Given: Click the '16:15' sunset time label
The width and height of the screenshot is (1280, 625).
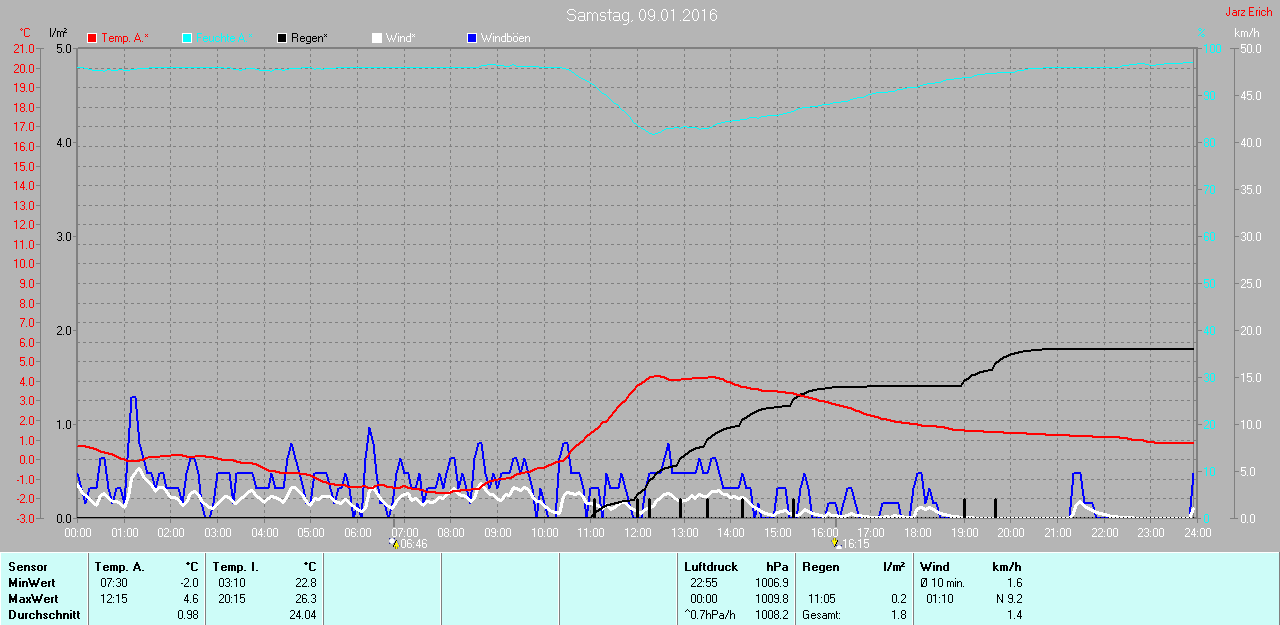Looking at the screenshot, I should click(855, 545).
